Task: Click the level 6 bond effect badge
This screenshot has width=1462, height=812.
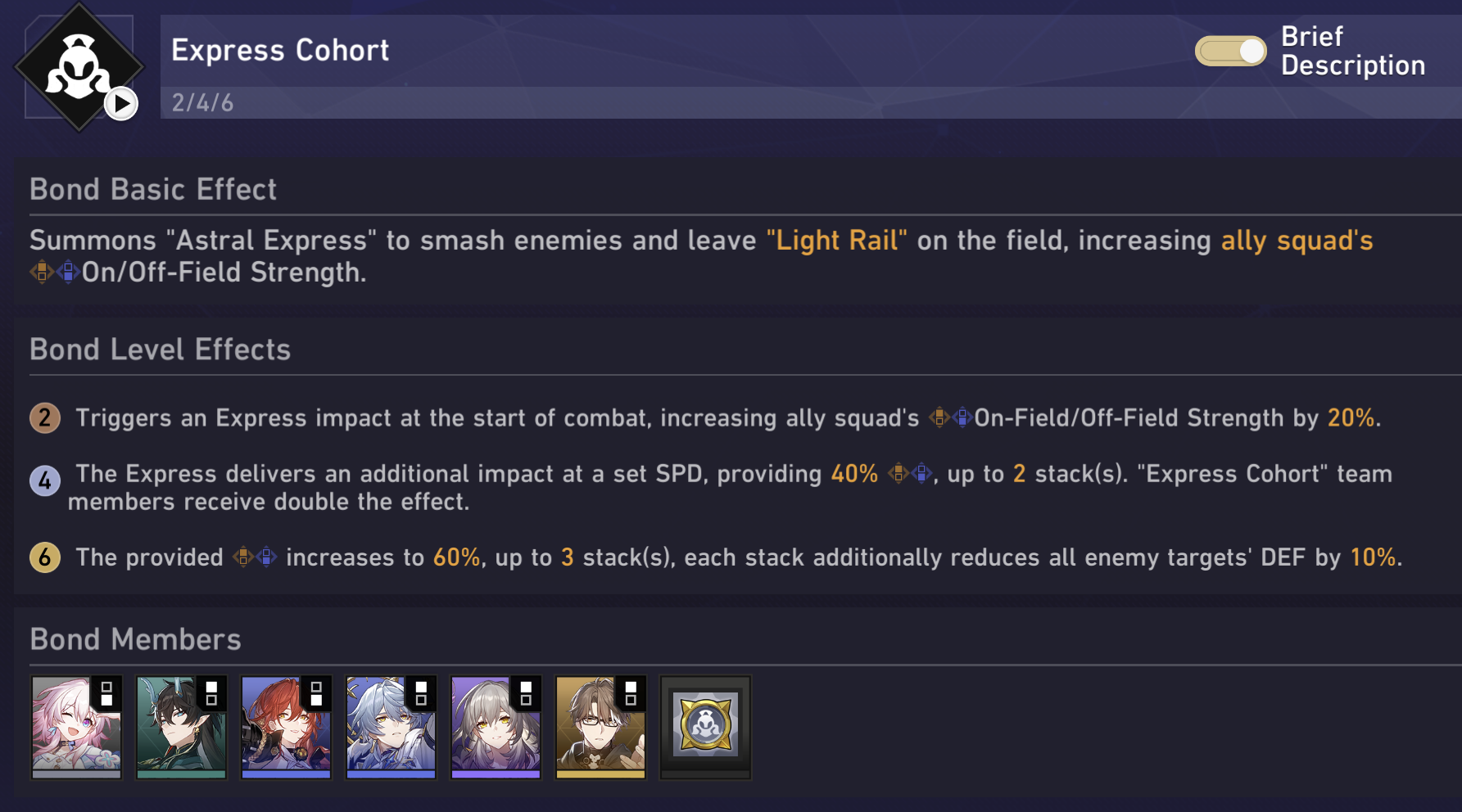Action: coord(45,557)
